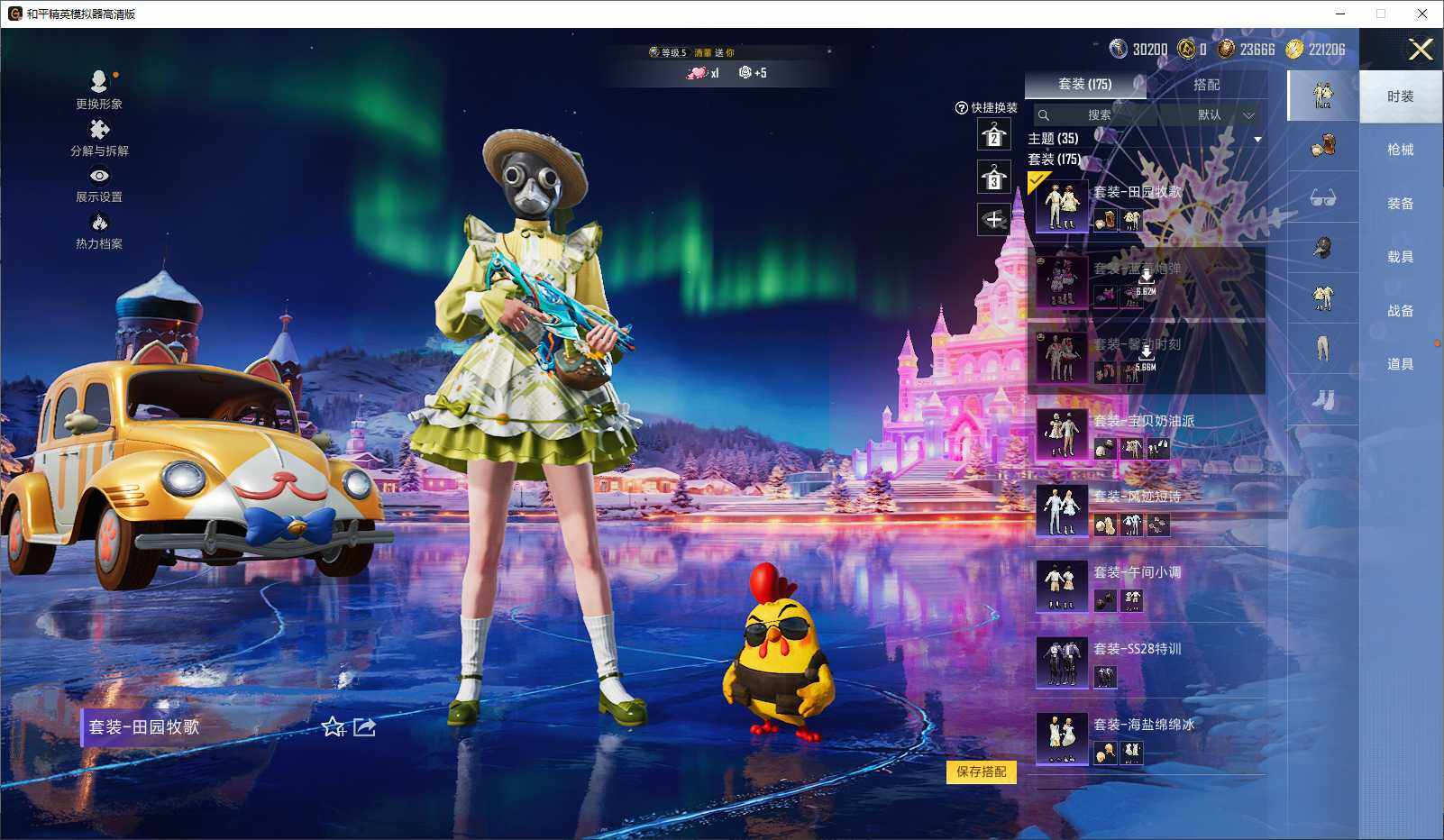Image resolution: width=1444 pixels, height=840 pixels.
Task: Minimize the 和平精英模拟器高清版 window
Action: point(1340,14)
